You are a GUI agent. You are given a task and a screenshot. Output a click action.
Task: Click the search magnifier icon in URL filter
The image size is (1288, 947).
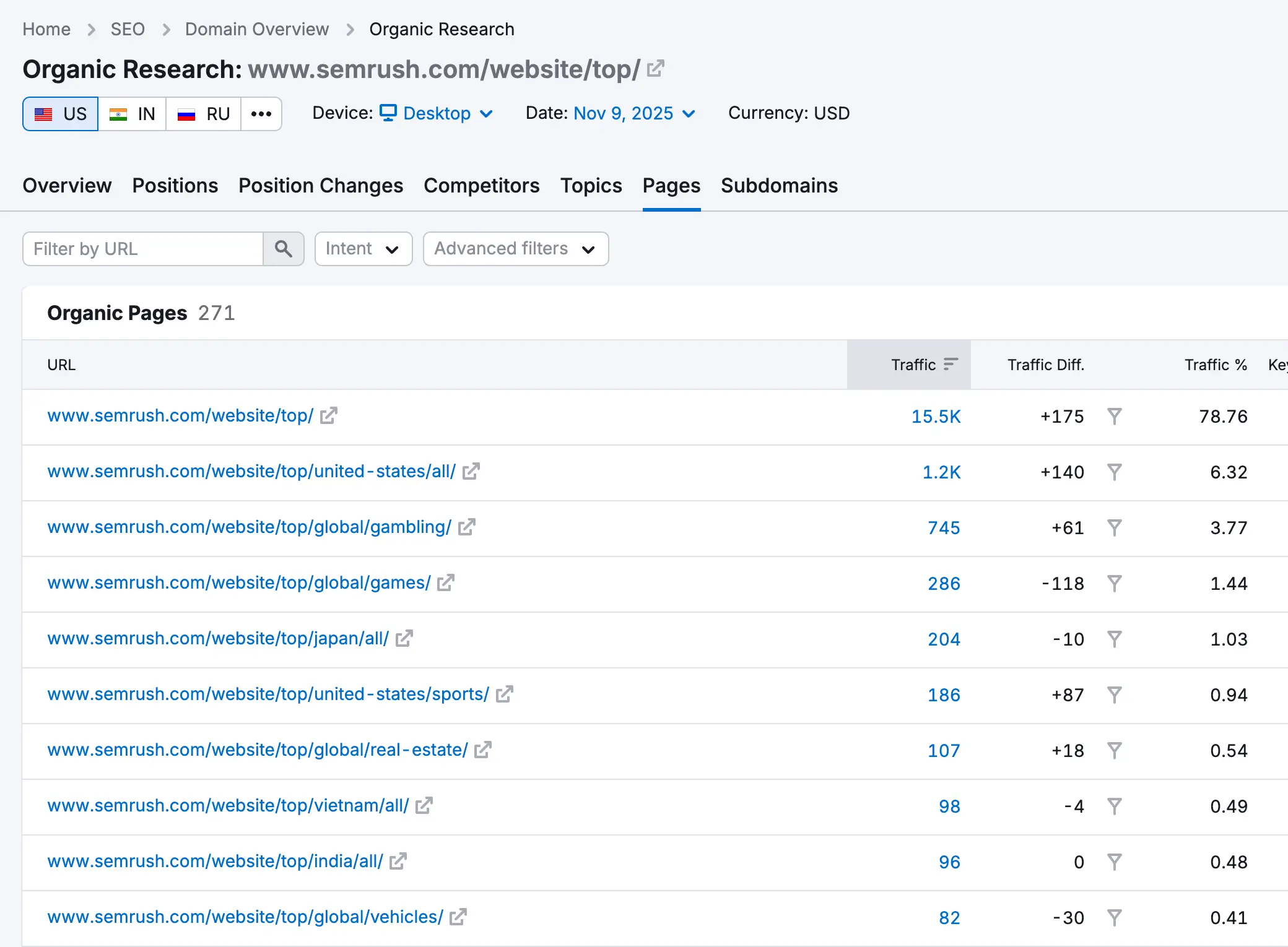click(284, 249)
